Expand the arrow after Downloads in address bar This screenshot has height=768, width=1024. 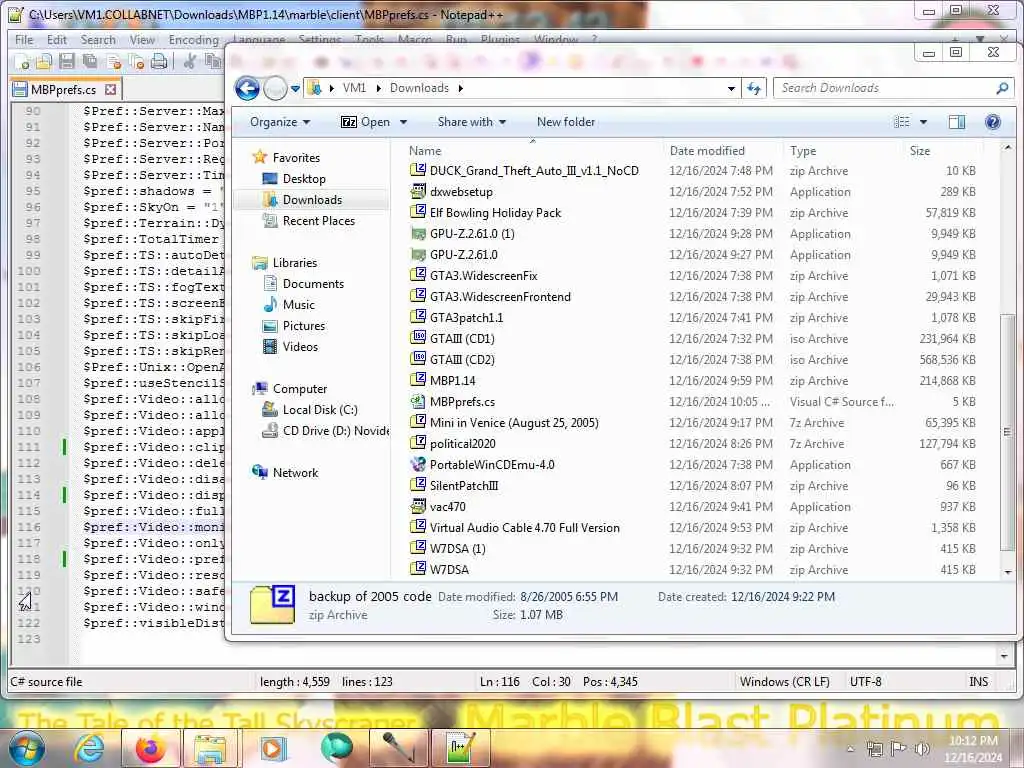coord(460,88)
